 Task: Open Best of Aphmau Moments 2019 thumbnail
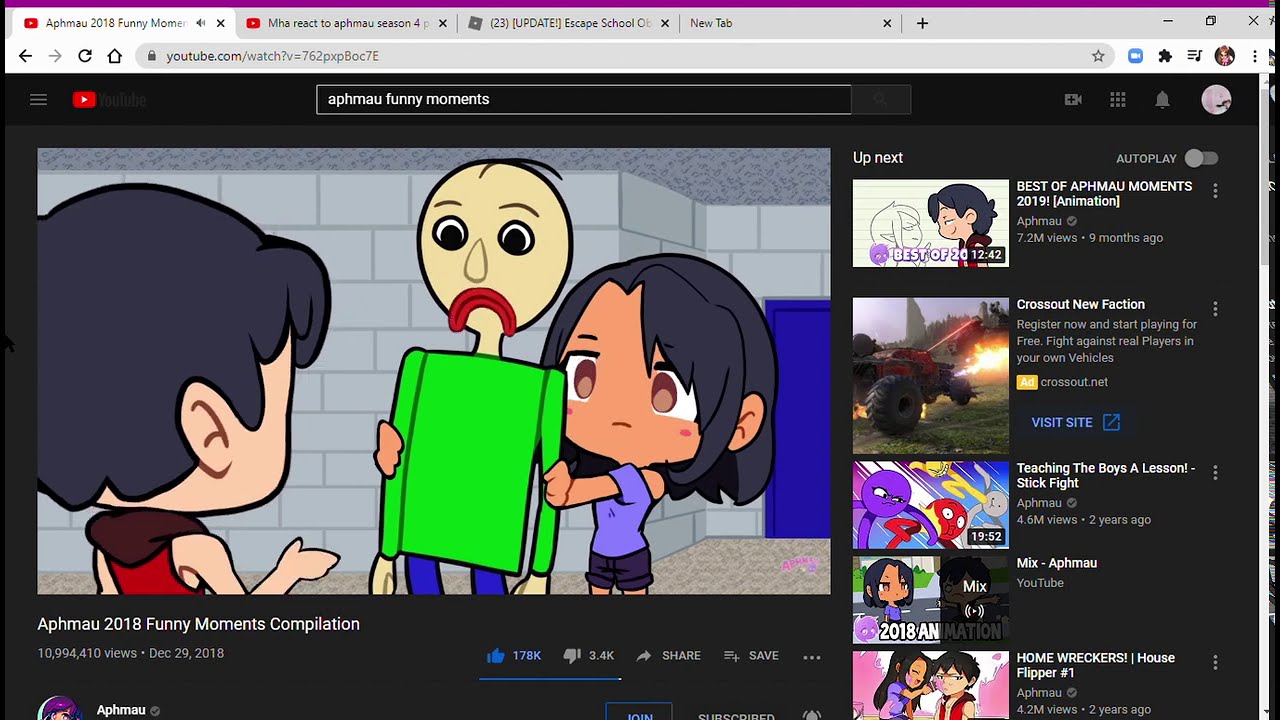pyautogui.click(x=931, y=223)
